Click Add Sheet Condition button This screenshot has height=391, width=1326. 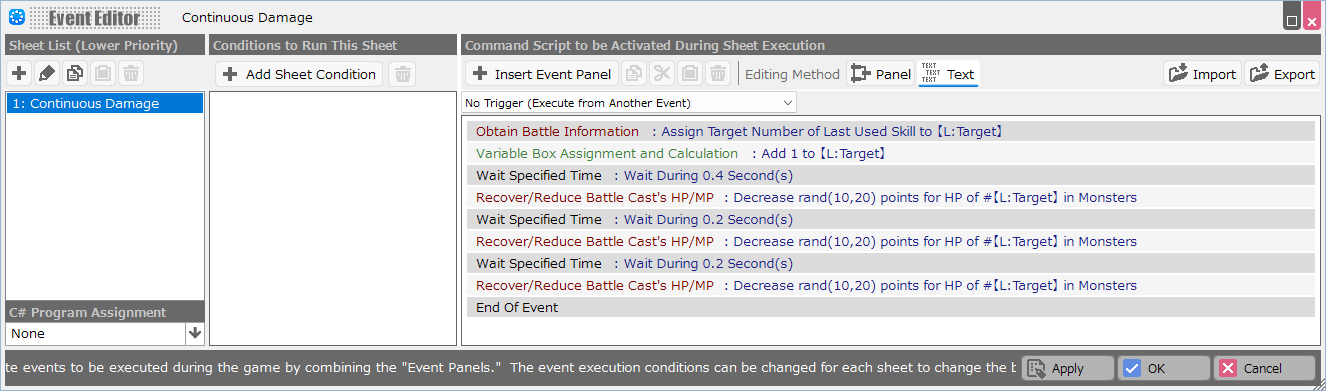click(299, 74)
